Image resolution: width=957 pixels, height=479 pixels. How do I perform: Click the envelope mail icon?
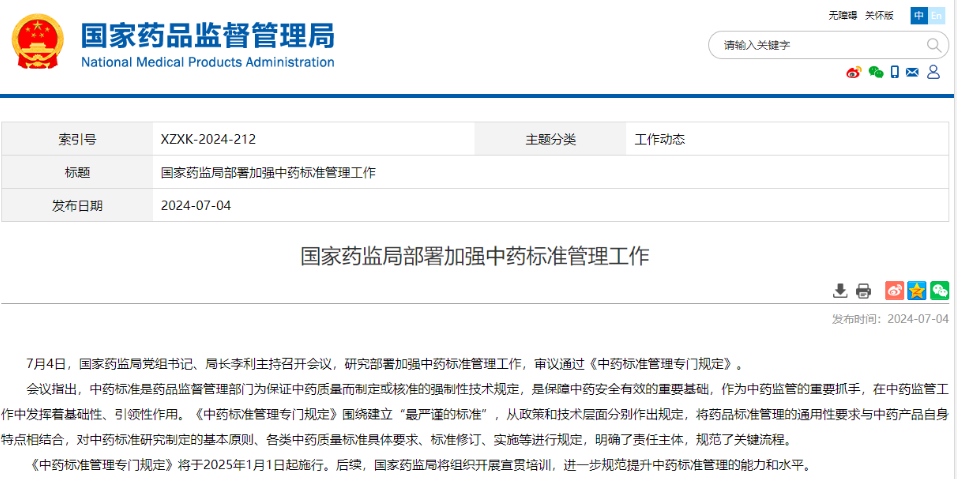(x=913, y=72)
